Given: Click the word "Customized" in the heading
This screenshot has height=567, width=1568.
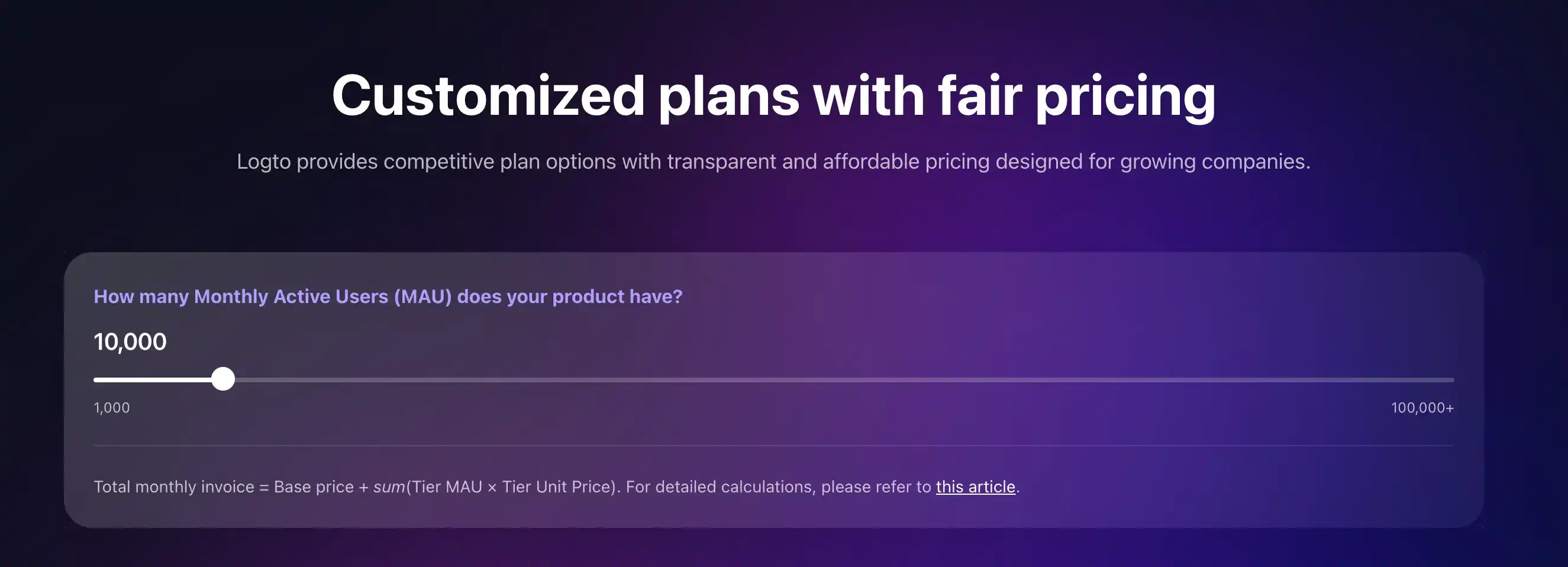Looking at the screenshot, I should pyautogui.click(x=488, y=96).
